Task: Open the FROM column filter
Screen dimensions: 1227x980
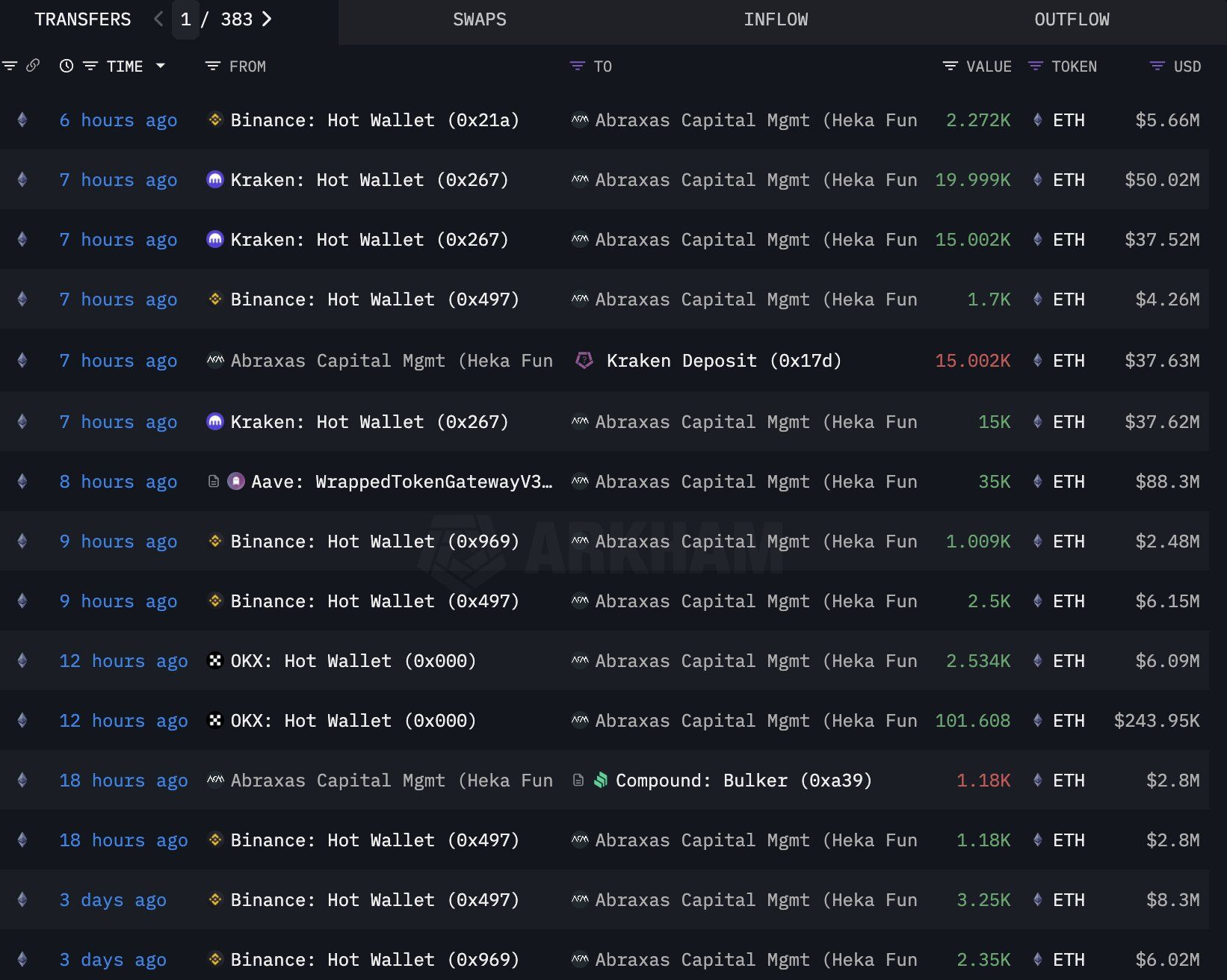Action: point(211,66)
